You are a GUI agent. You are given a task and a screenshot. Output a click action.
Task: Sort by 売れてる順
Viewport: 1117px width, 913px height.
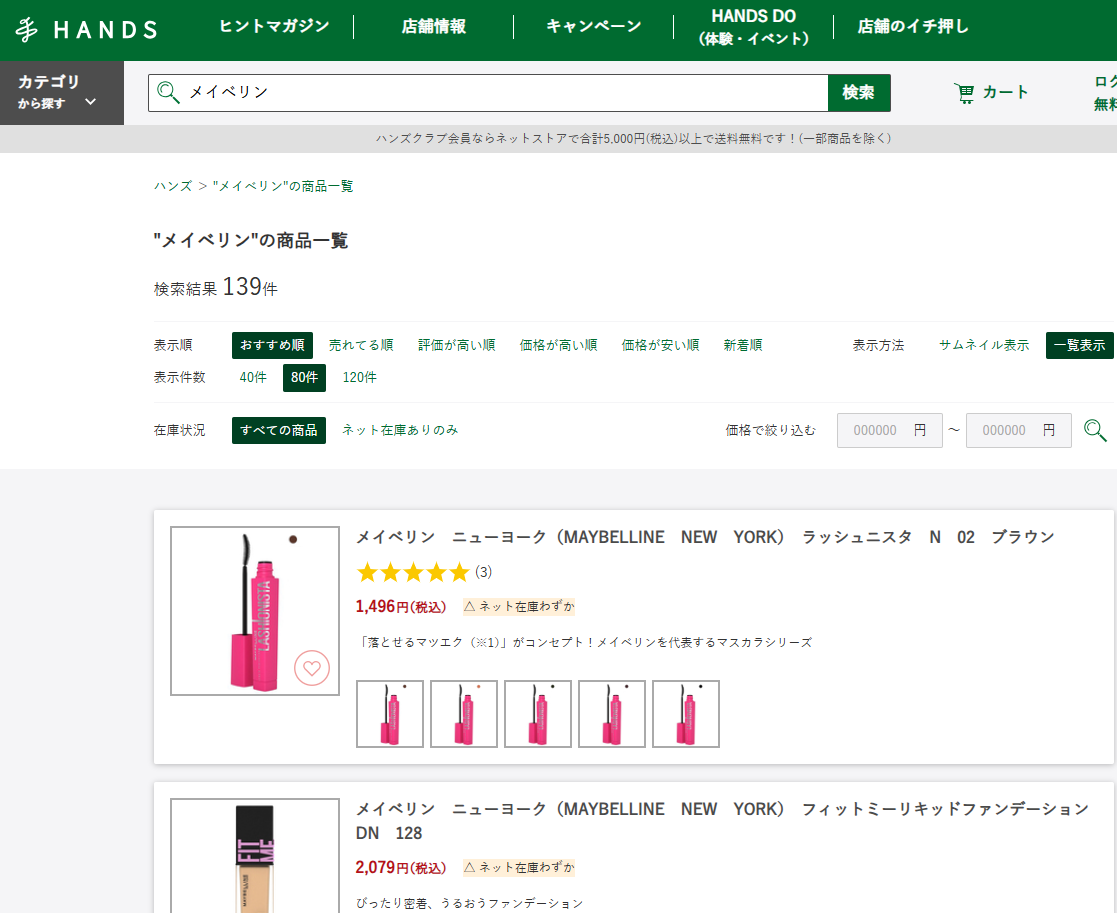pyautogui.click(x=361, y=345)
